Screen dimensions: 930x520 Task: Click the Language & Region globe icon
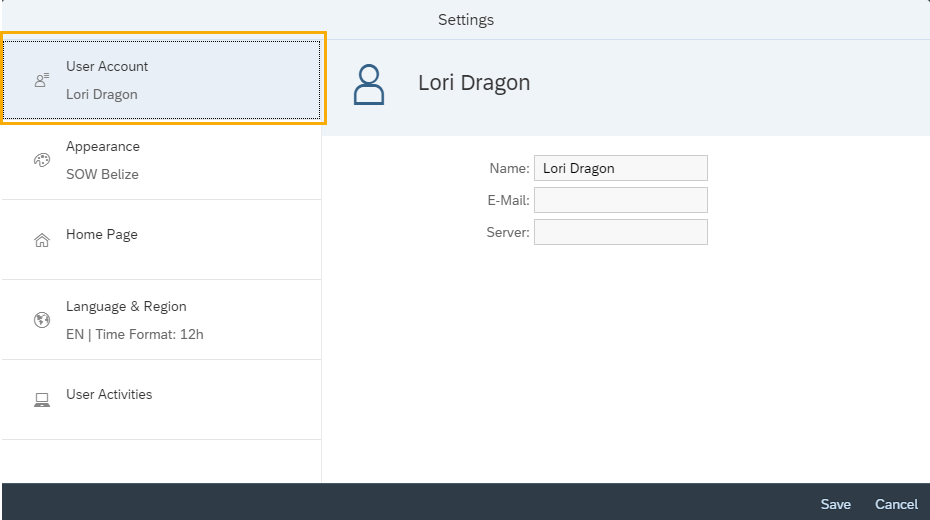point(42,320)
